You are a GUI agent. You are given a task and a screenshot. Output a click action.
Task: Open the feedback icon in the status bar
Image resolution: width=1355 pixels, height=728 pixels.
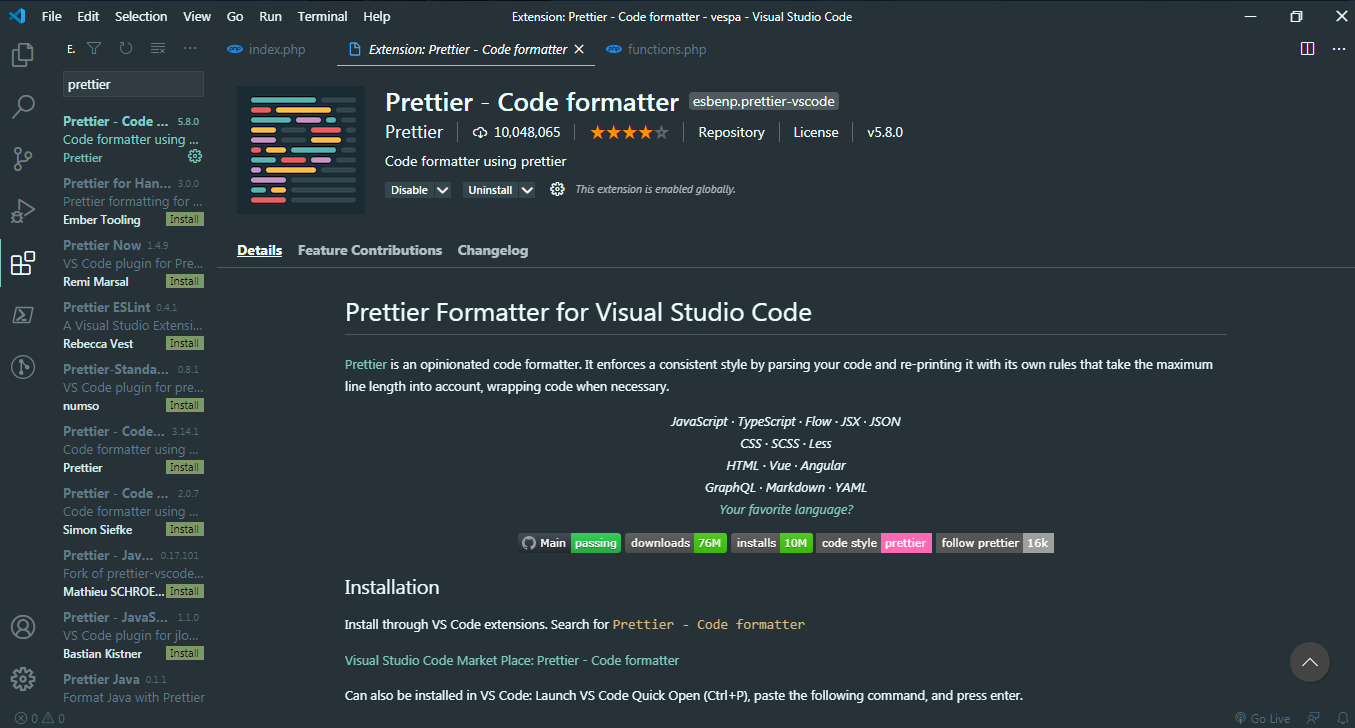coord(1314,718)
